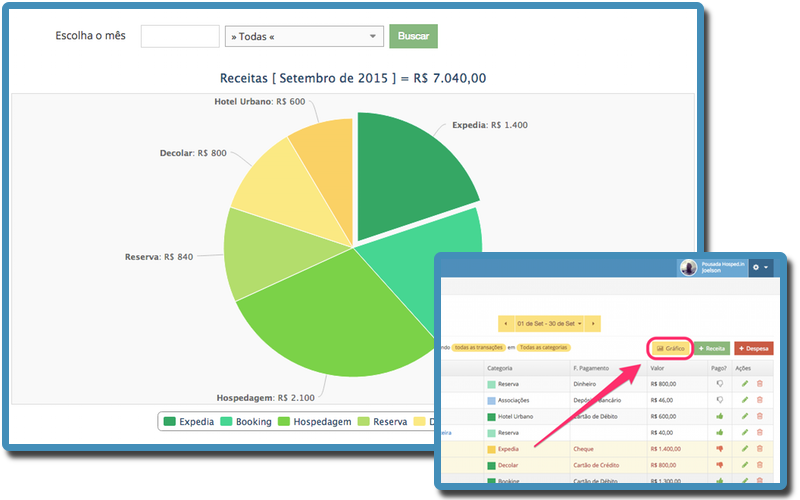800x500 pixels.
Task: Delete the Associações R$ 46,00 row
Action: (759, 399)
